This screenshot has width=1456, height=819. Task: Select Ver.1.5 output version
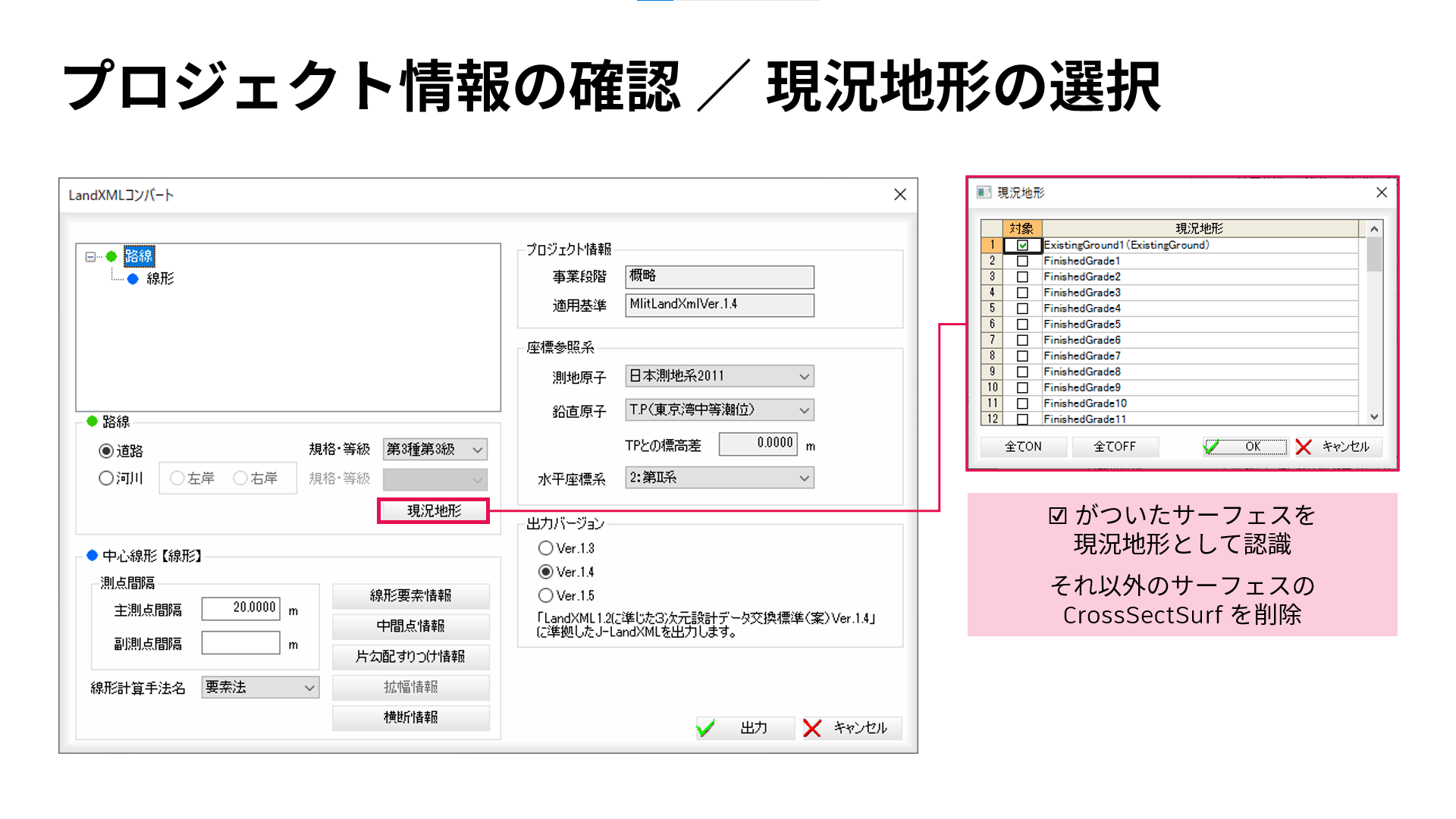545,595
